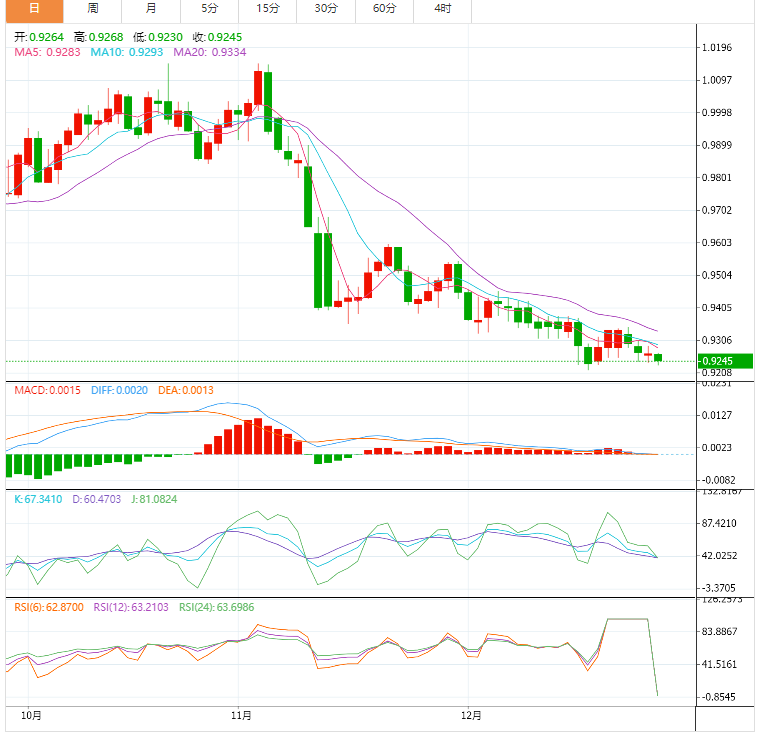This screenshot has height=740, width=763.
Task: Click the 0.0127 MACD axis label
Action: coord(716,415)
